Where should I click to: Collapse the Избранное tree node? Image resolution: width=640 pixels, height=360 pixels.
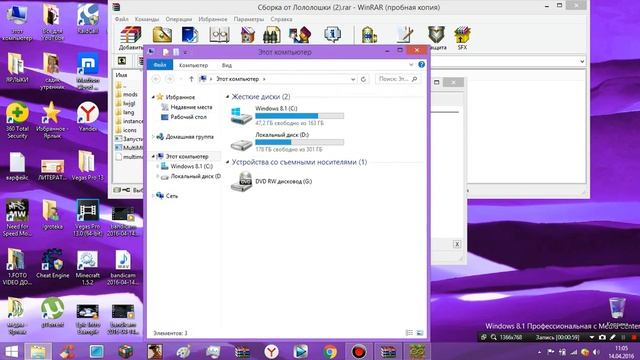(153, 97)
